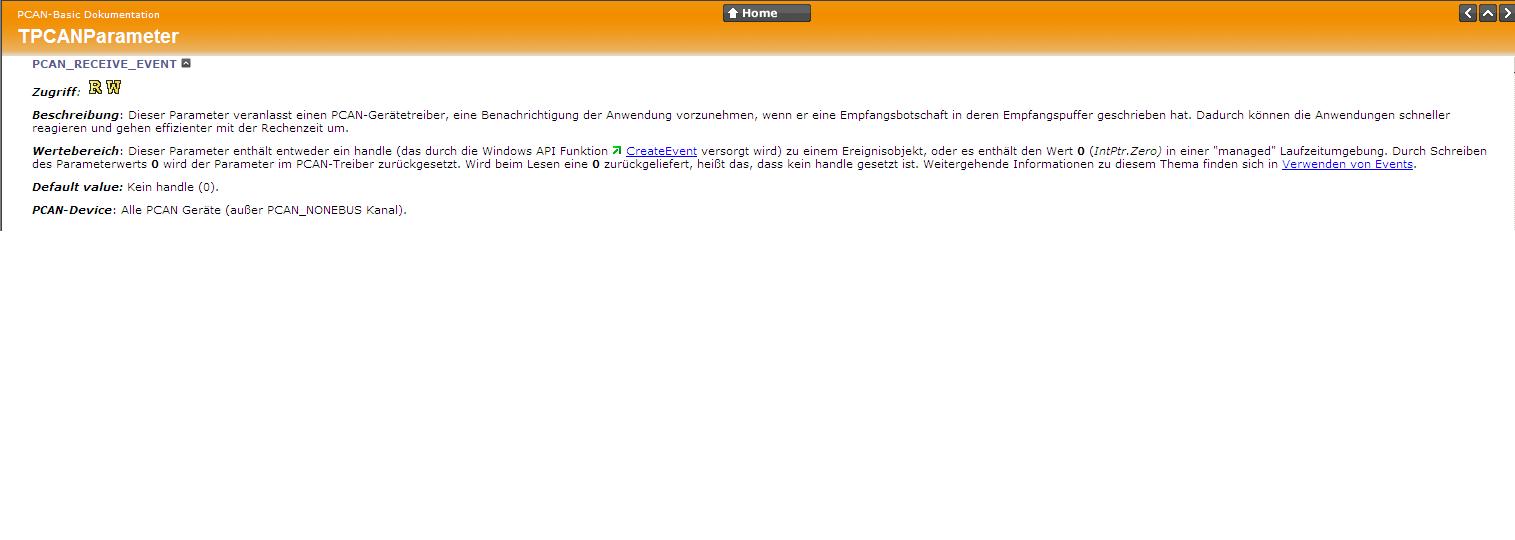Click the 'Kein handle (0).' text
1515x540 pixels.
click(173, 187)
